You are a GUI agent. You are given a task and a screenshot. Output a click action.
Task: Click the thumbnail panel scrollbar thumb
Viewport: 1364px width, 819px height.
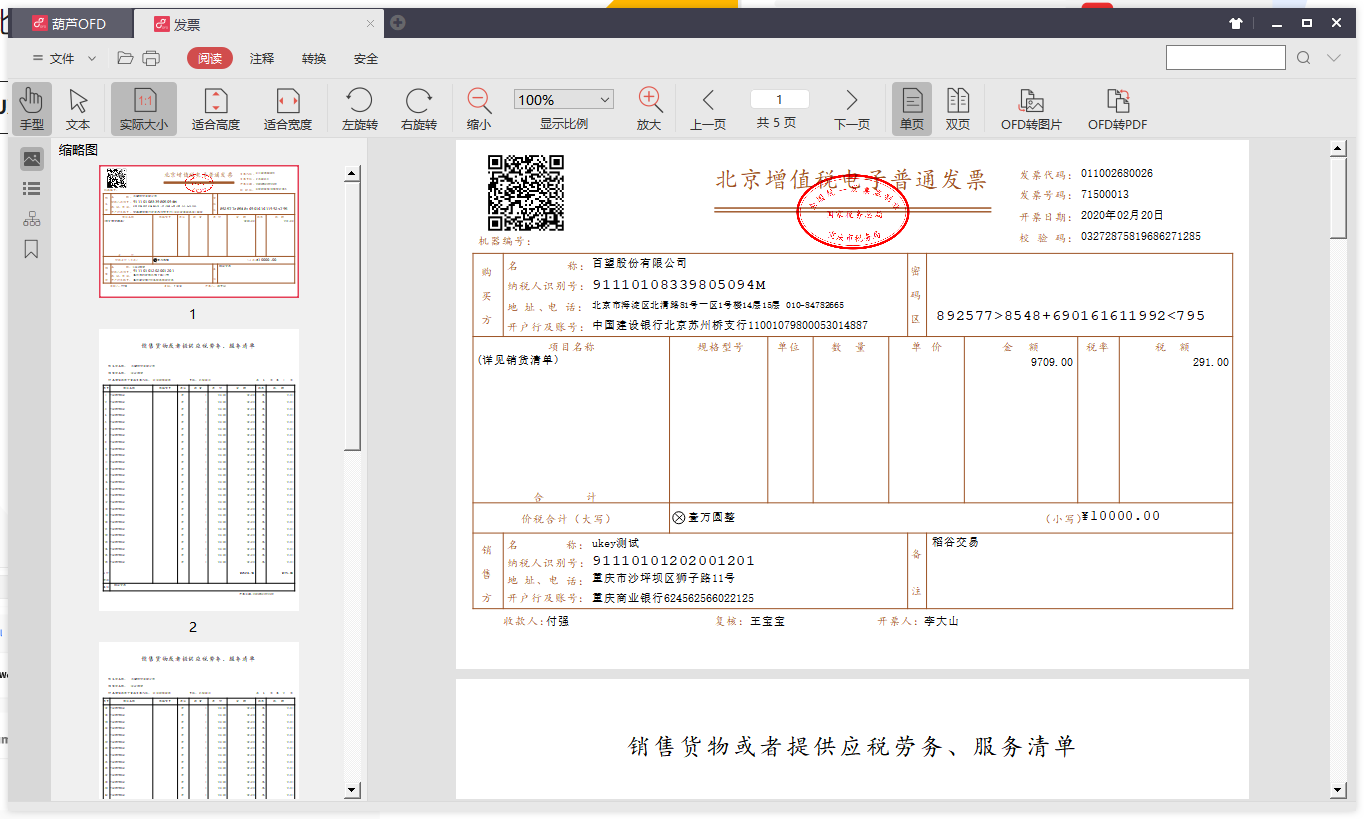pyautogui.click(x=351, y=316)
